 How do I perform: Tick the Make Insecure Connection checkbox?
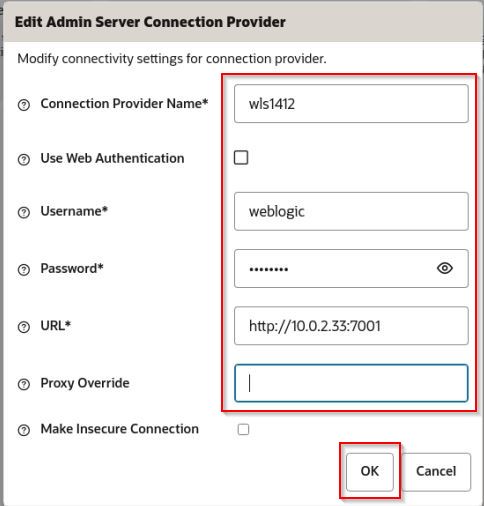(x=243, y=429)
